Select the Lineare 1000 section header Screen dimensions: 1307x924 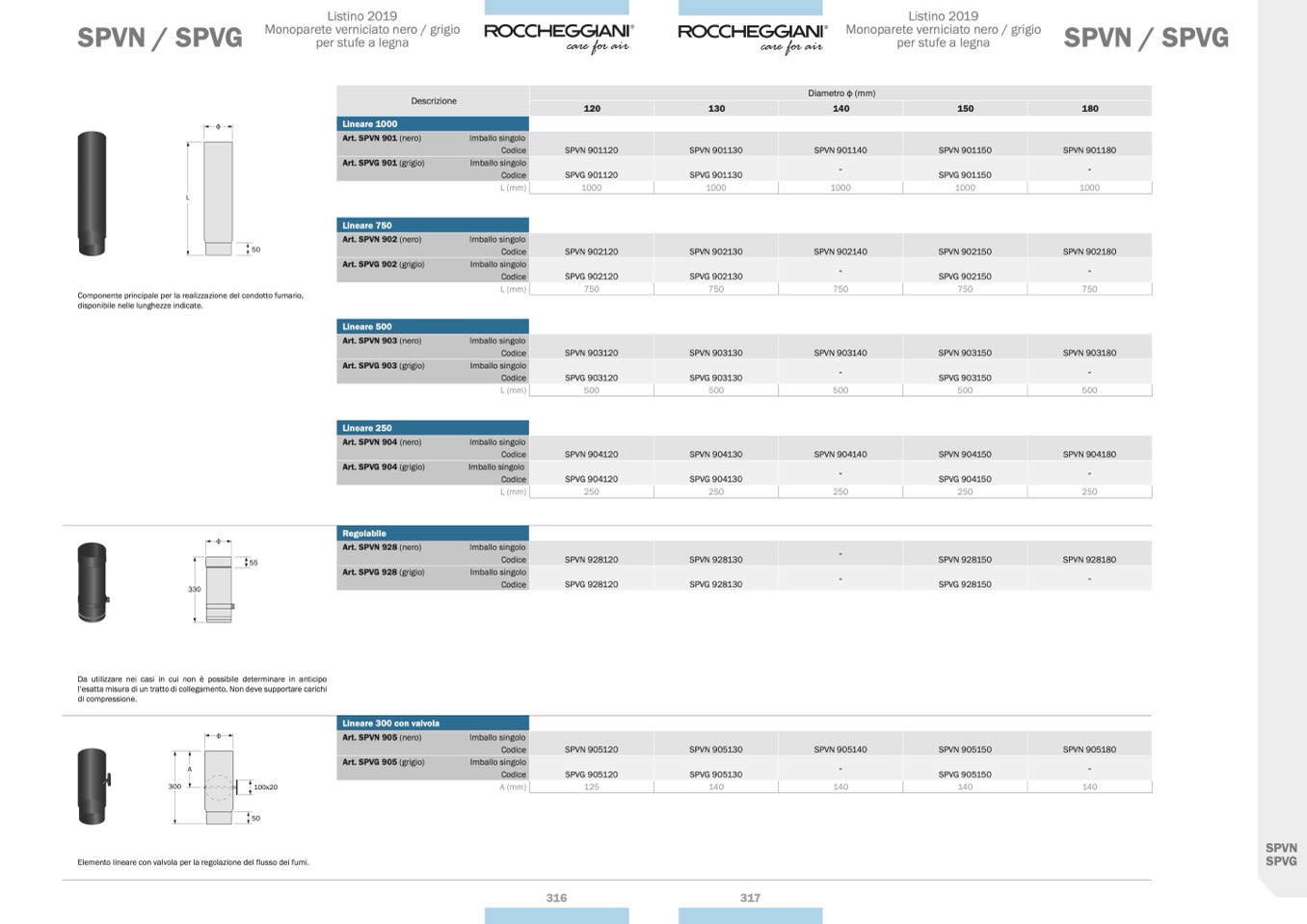coord(432,124)
